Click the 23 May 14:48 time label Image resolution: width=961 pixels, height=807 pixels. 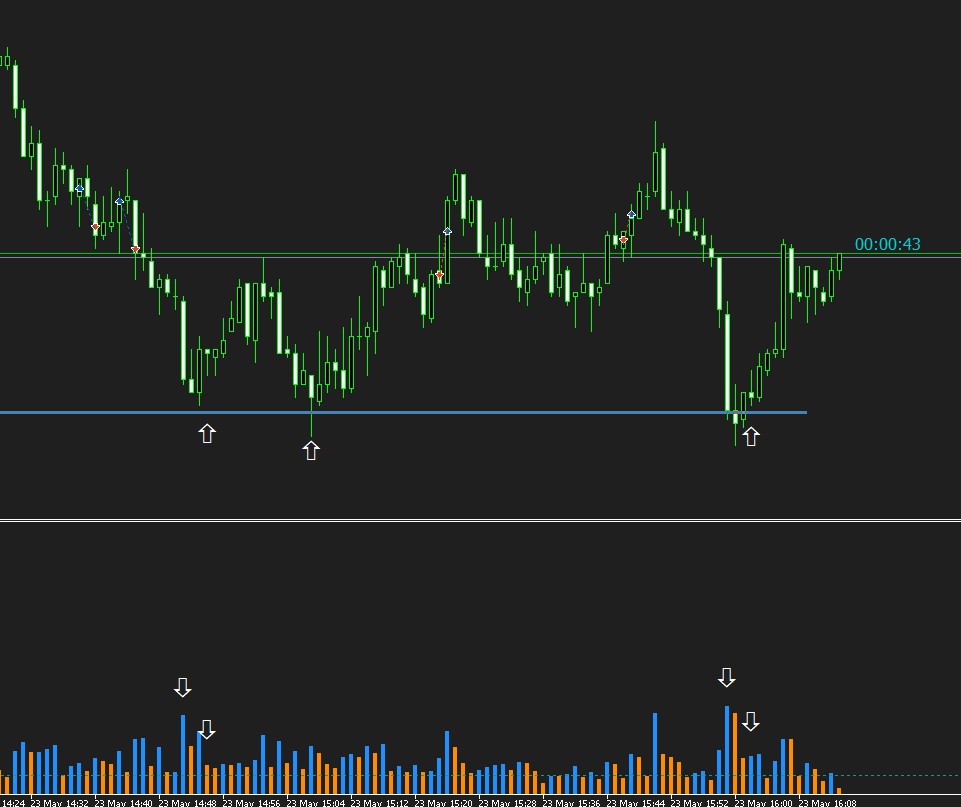(x=187, y=803)
